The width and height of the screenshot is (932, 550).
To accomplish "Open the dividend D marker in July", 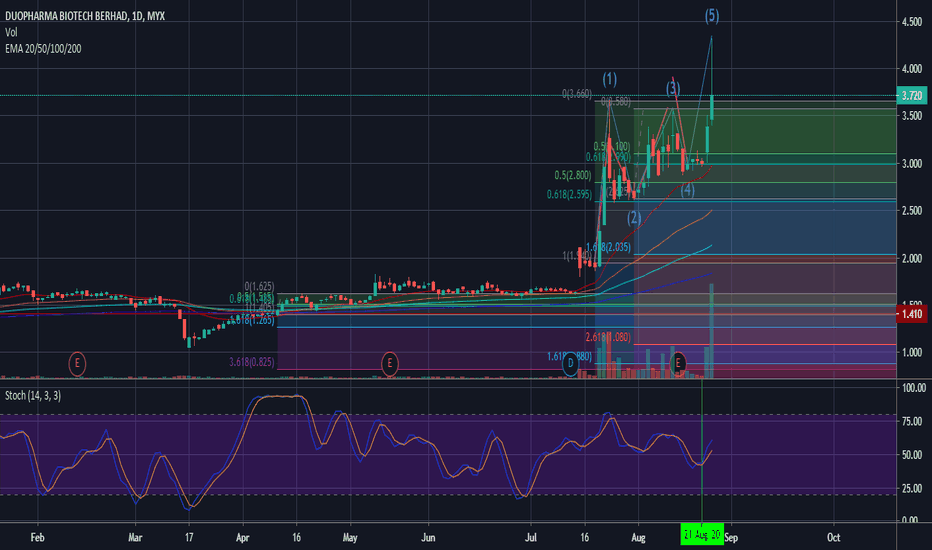I will [x=570, y=363].
